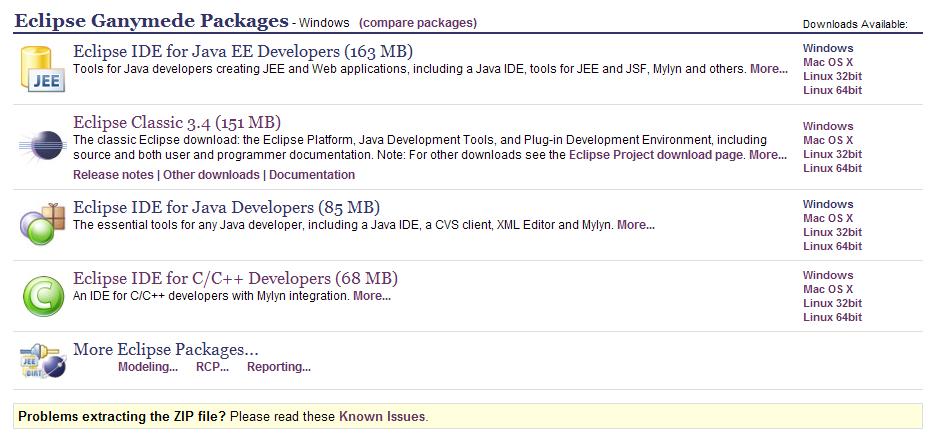
Task: Open Eclipse IDE for Java Developers title
Action: coord(226,207)
